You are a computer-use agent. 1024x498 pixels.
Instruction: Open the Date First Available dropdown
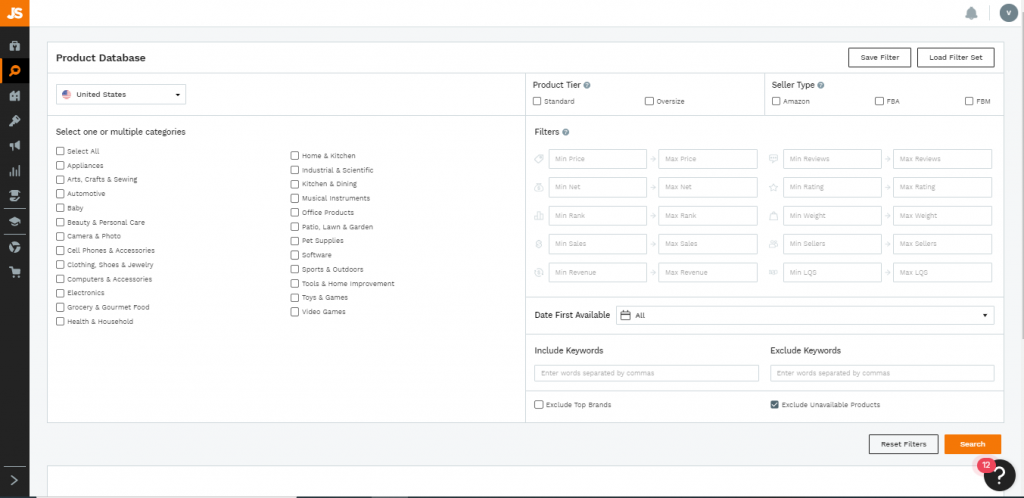(805, 315)
